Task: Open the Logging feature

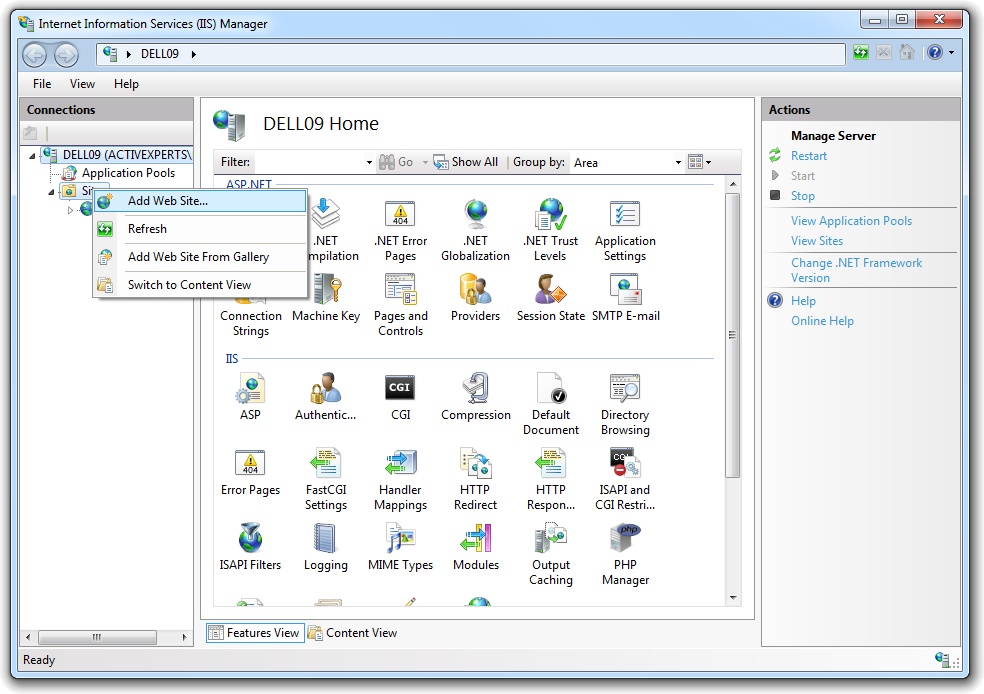Action: tap(326, 547)
